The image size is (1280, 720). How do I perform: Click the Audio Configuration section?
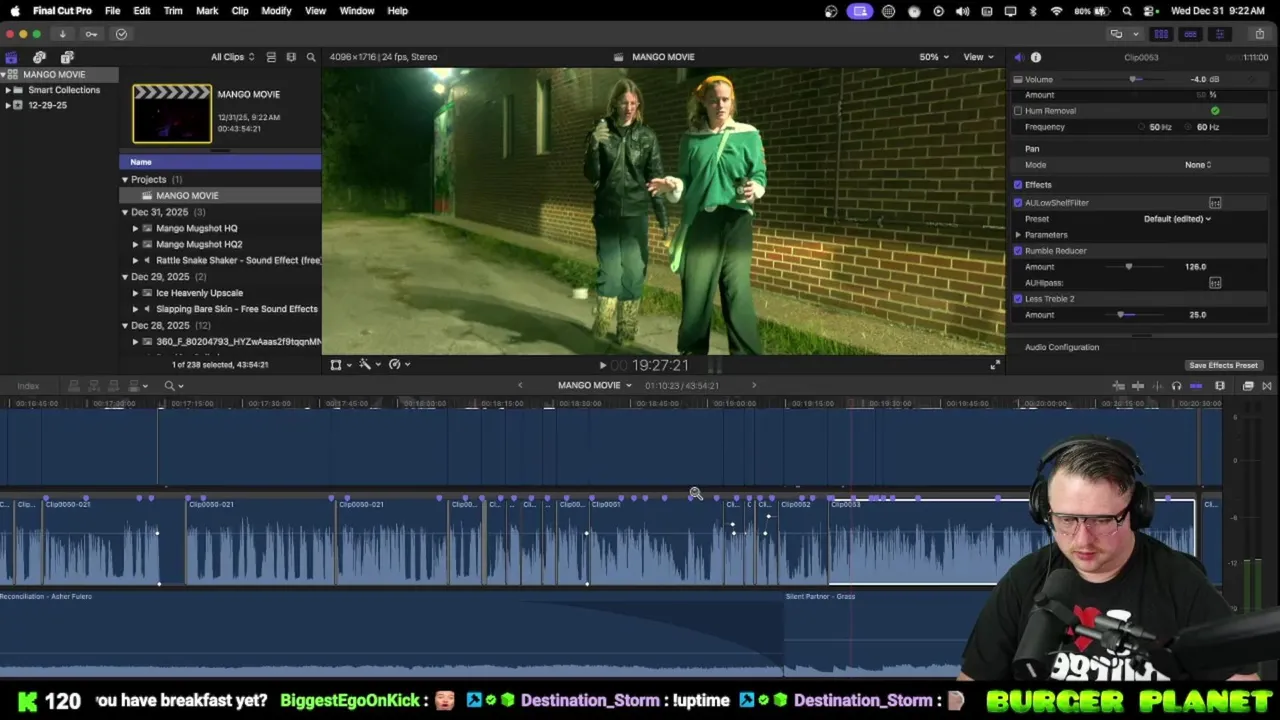1061,348
